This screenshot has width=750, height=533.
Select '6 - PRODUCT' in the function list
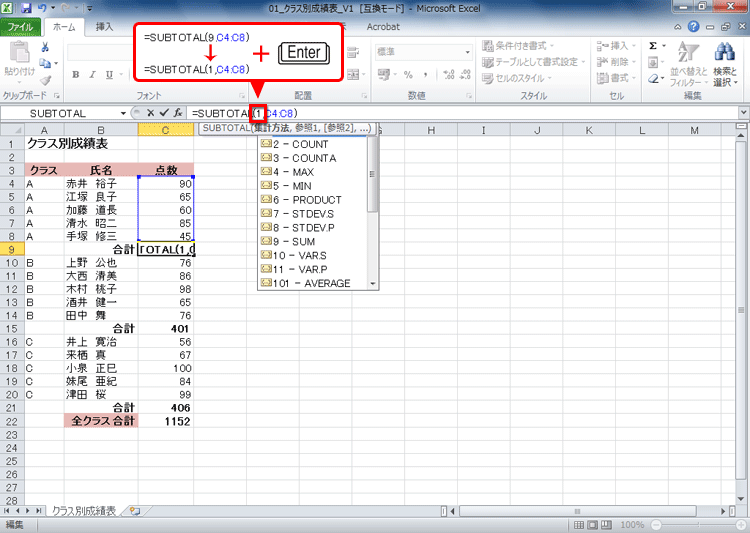313,200
